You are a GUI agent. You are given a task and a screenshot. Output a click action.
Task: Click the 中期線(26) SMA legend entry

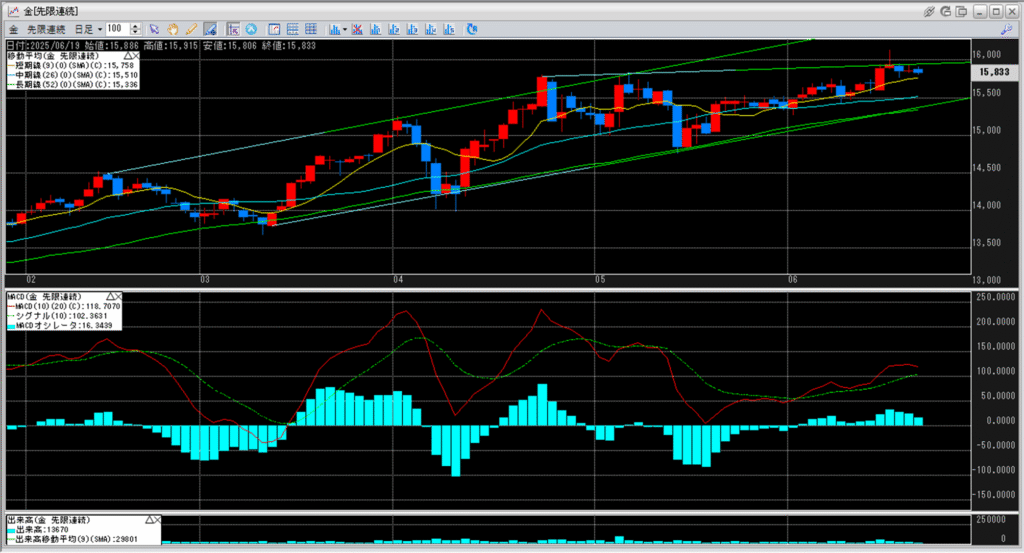pyautogui.click(x=73, y=75)
